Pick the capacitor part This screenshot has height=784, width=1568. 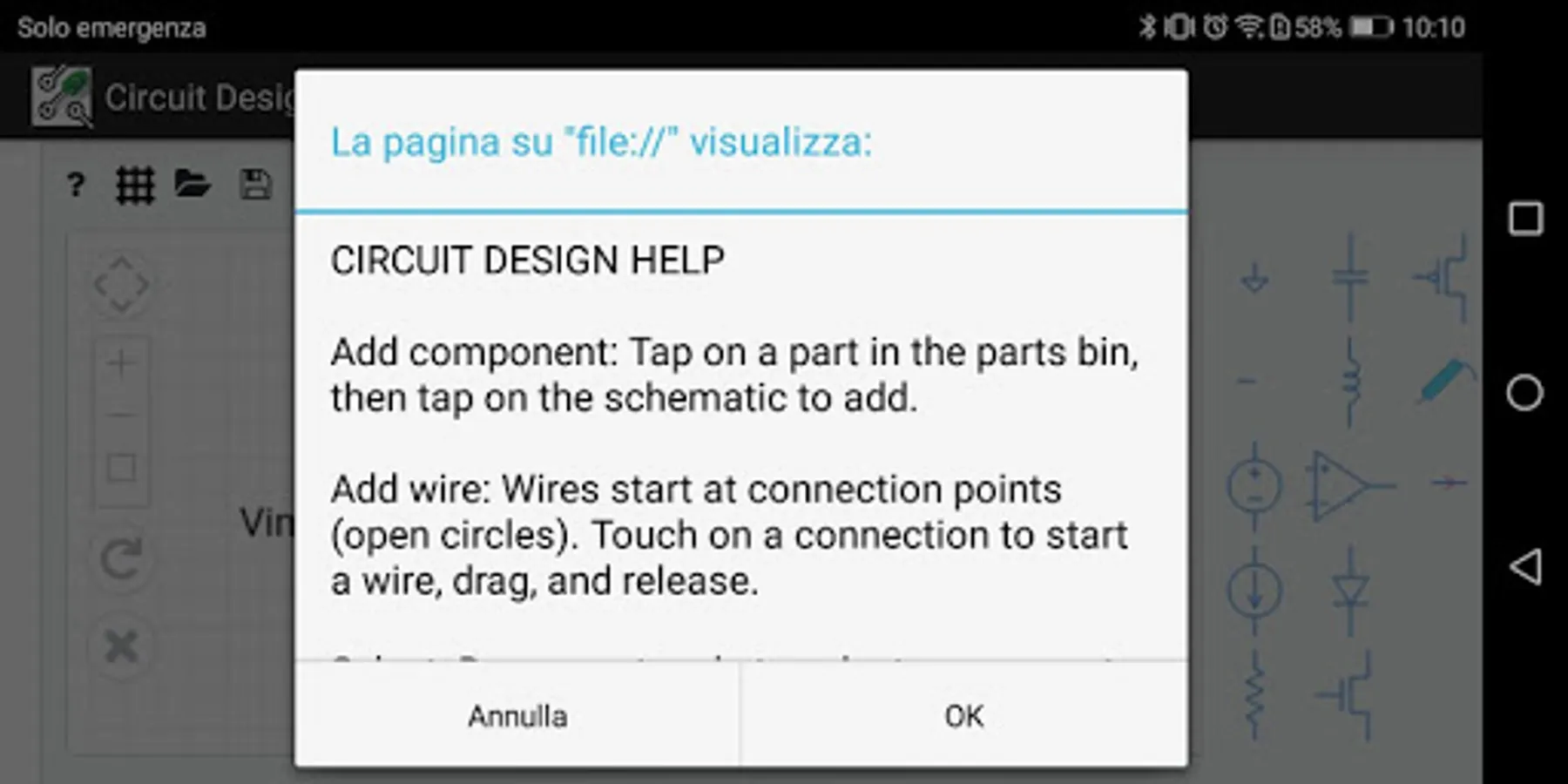click(x=1350, y=277)
